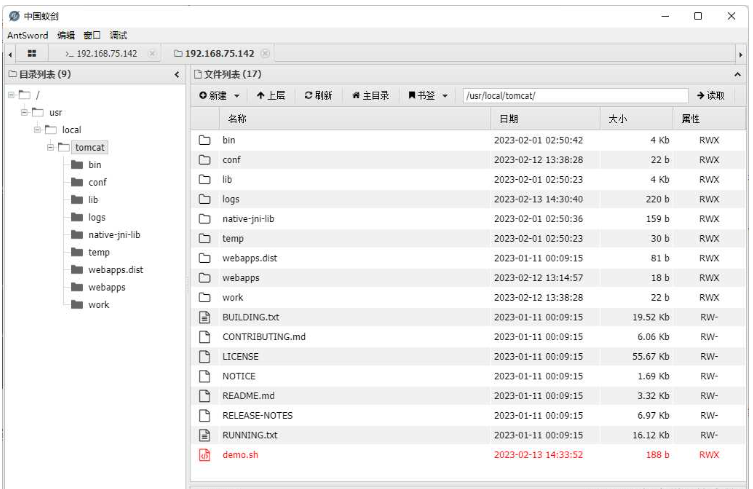Open the 书签 dropdown arrow
Viewport: 753px width, 489px height.
(445, 96)
